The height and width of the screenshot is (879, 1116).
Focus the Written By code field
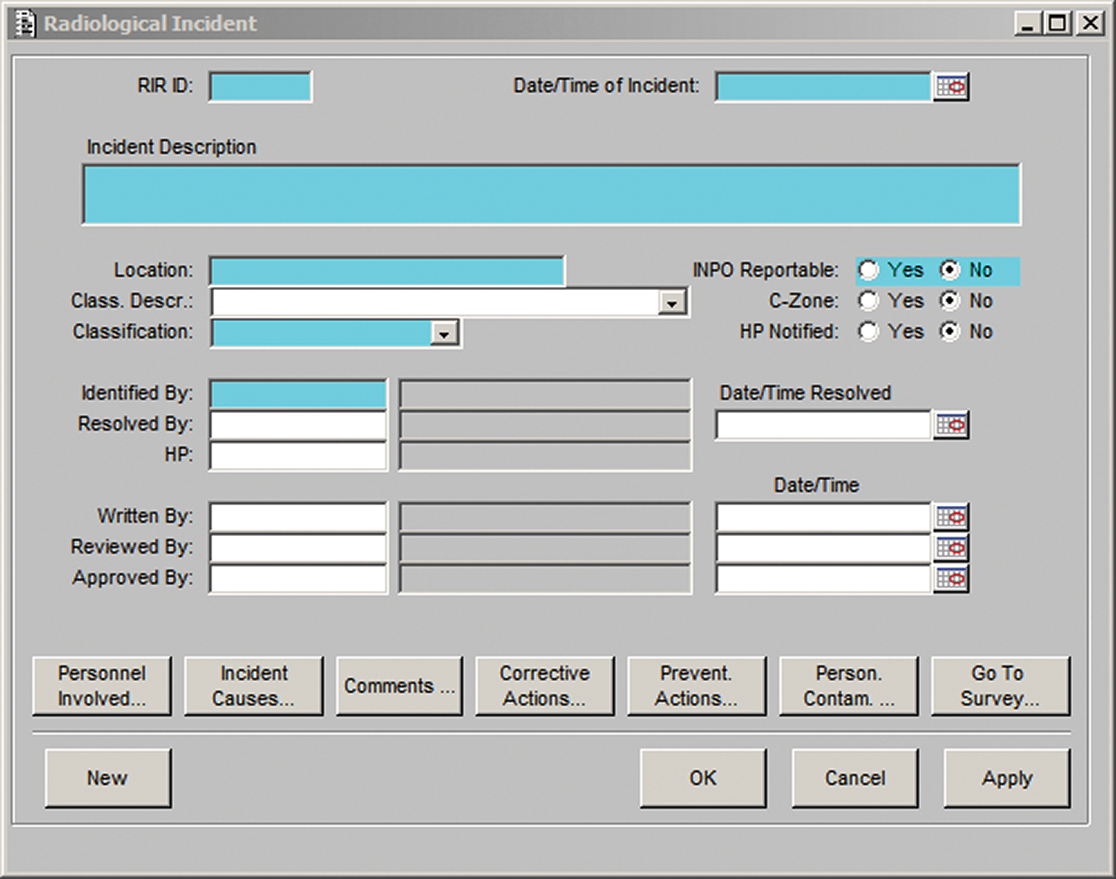298,517
